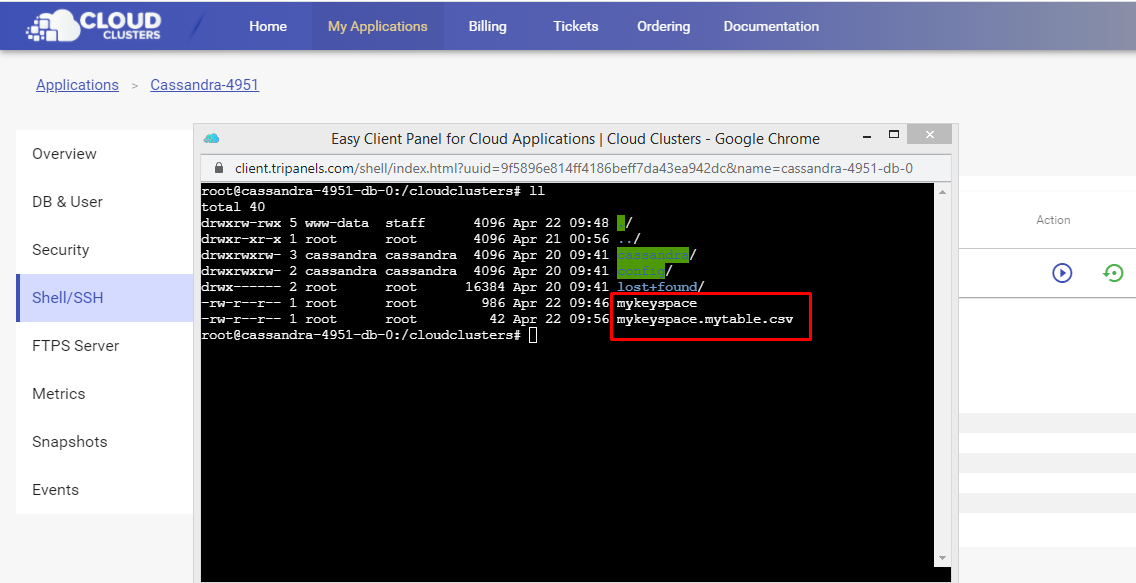Click the 'll' command on first line
1136x583 pixels.
click(537, 191)
